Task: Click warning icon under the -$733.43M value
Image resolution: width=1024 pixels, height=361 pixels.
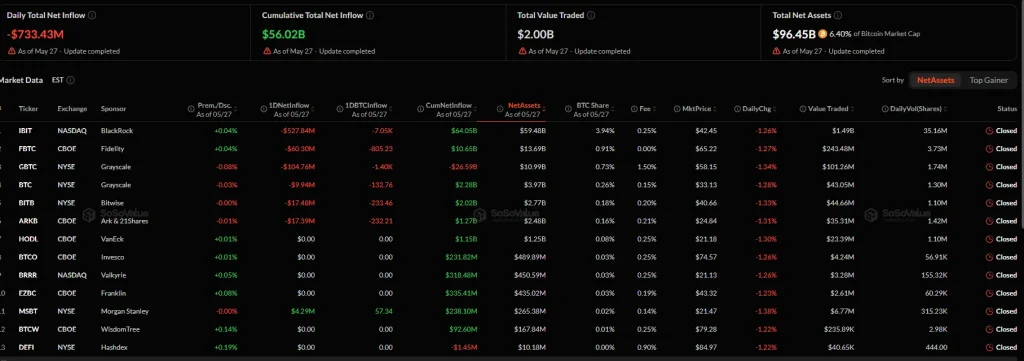Action: click(11, 51)
